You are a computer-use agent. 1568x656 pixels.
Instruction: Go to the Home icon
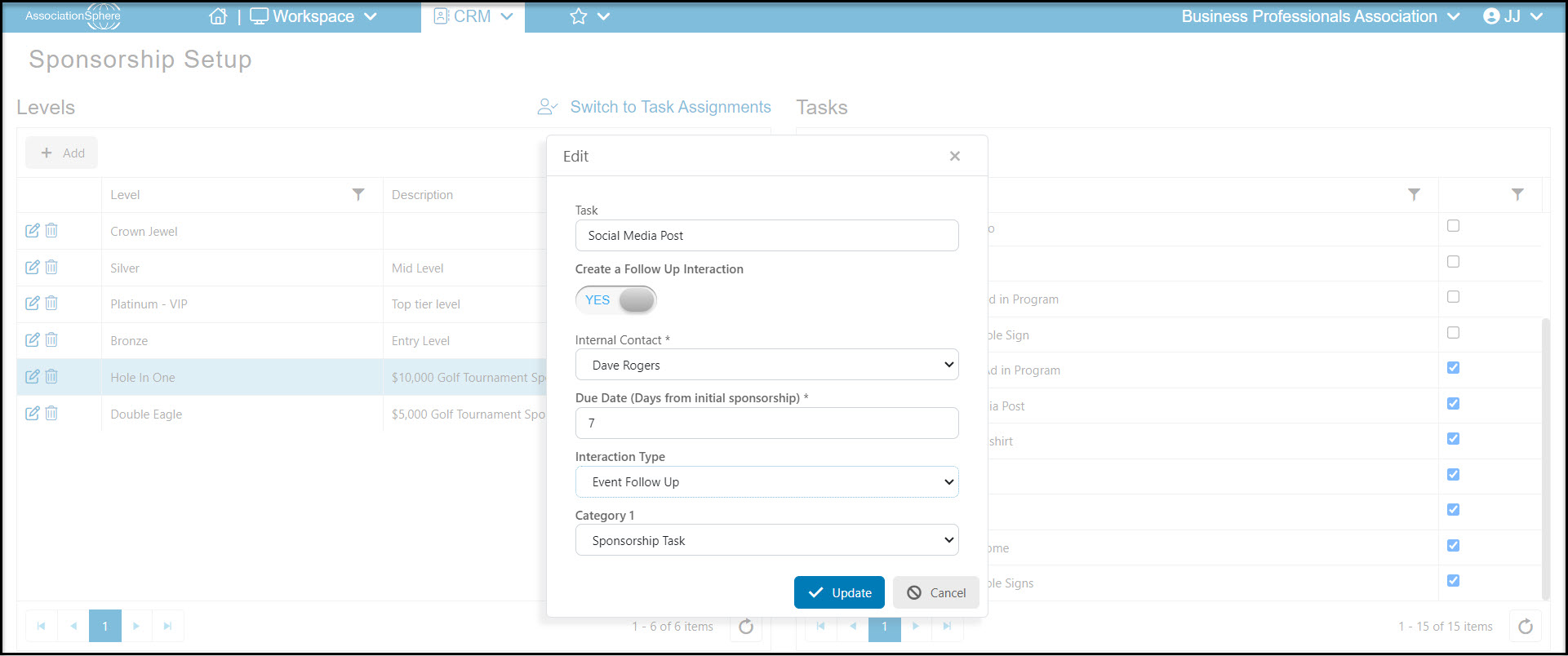tap(218, 16)
